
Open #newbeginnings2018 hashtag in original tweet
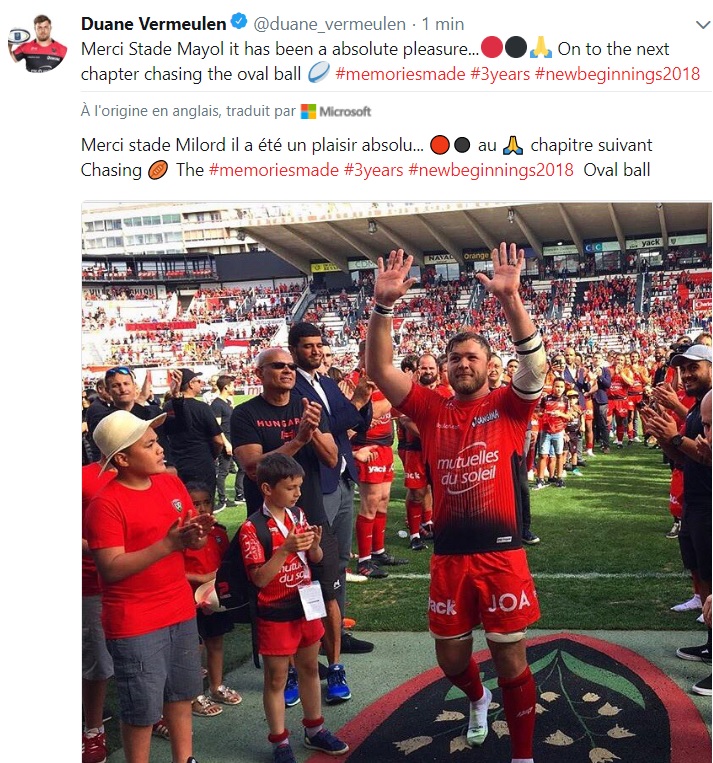[617, 74]
